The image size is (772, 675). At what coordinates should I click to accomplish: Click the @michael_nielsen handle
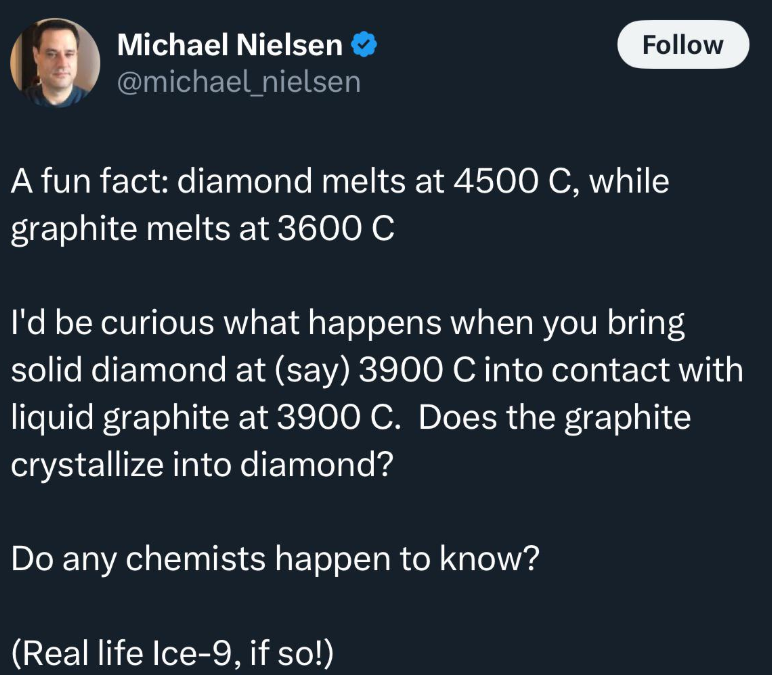239,81
